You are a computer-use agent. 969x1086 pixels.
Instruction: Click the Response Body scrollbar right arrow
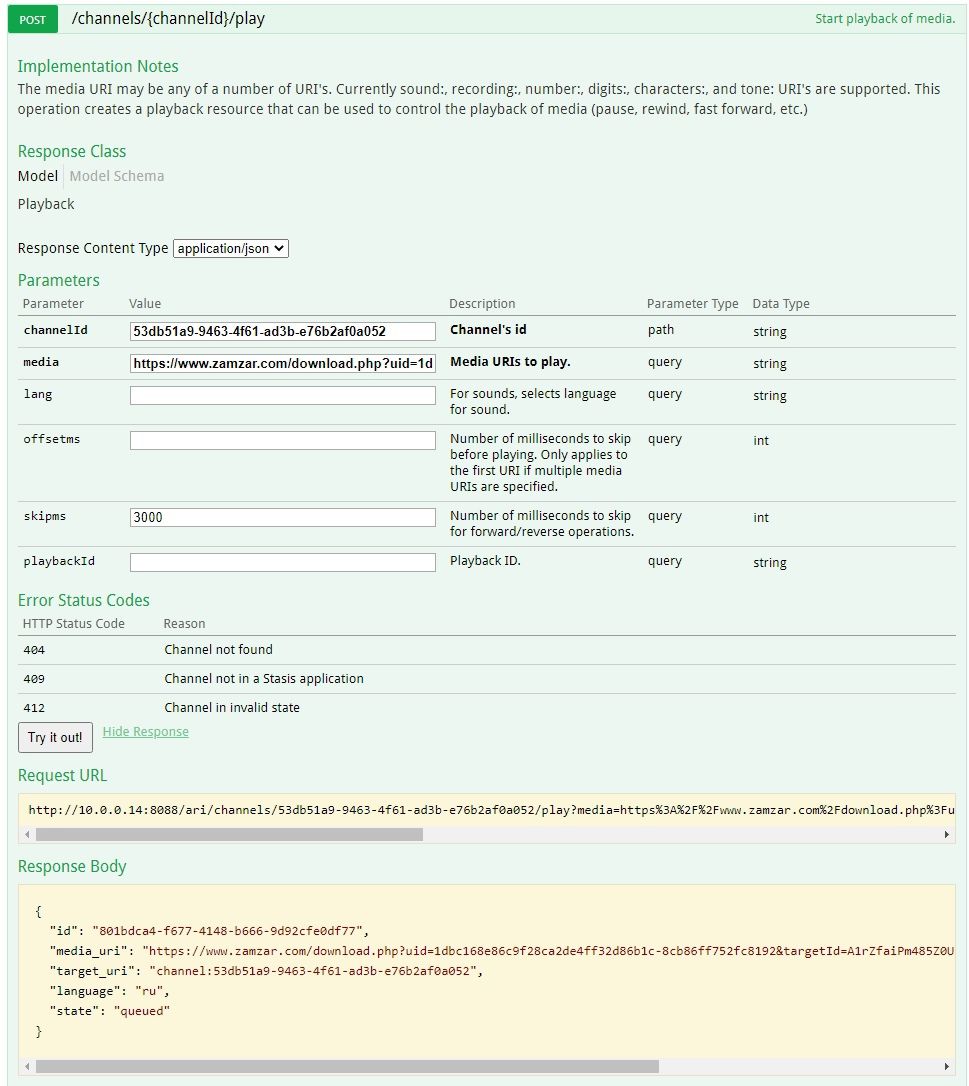click(947, 1067)
